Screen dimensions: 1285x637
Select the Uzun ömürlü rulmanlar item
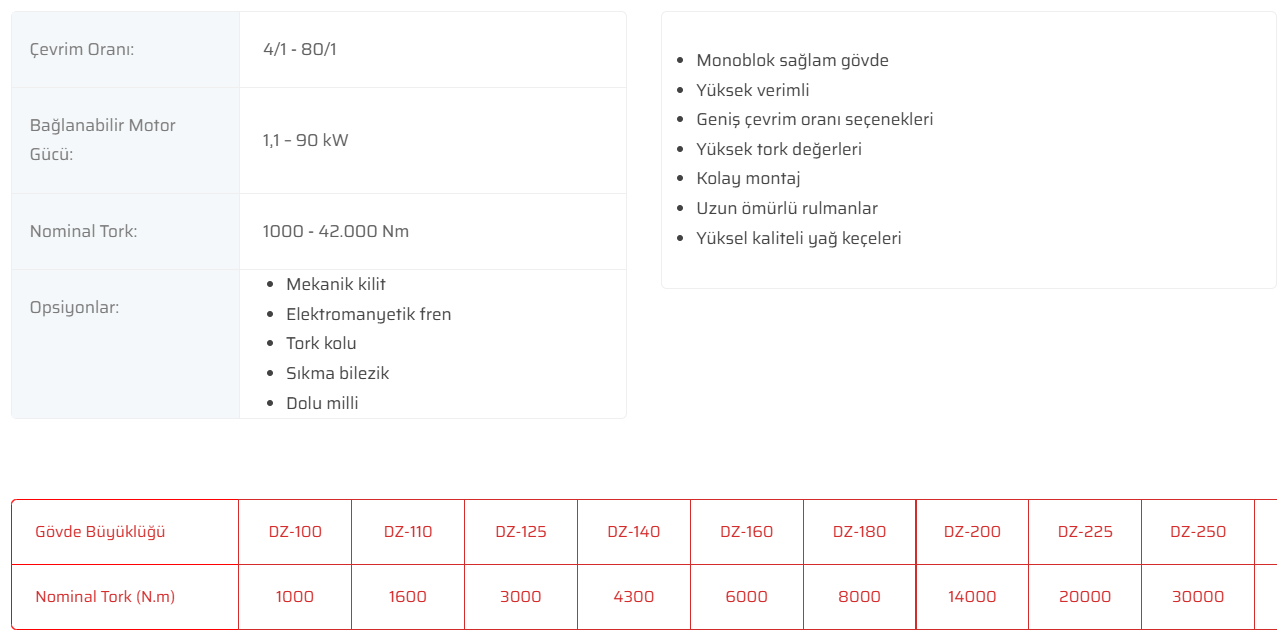[787, 208]
